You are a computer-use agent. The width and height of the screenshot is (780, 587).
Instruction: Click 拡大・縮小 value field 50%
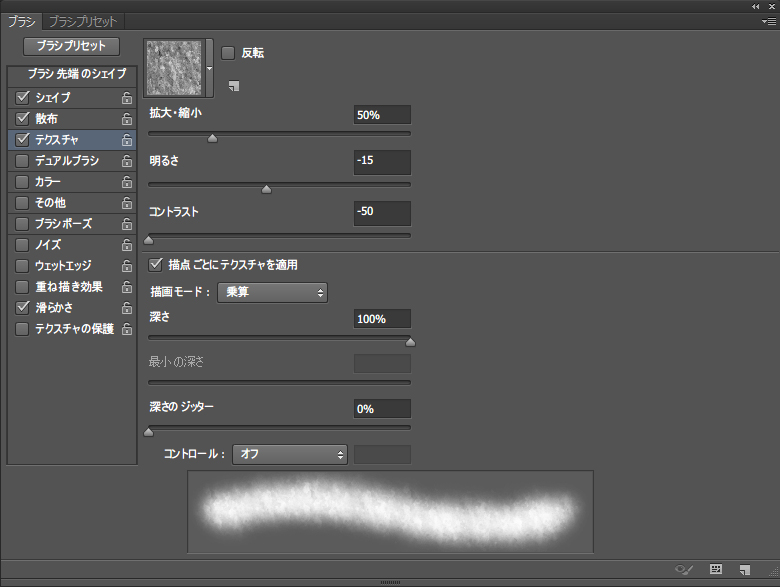[382, 115]
